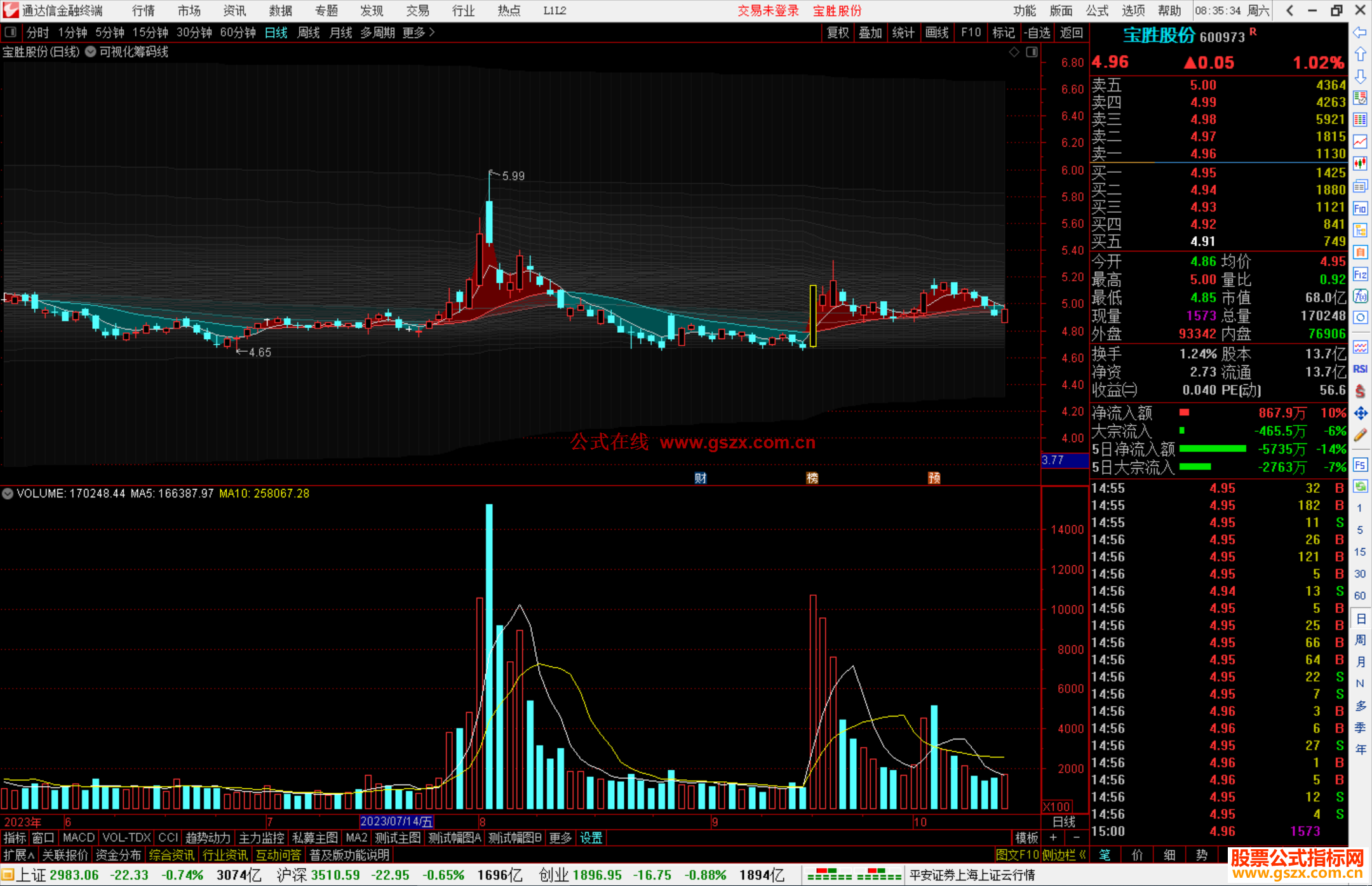Select the 60 minute period in right sidebar

click(1360, 596)
